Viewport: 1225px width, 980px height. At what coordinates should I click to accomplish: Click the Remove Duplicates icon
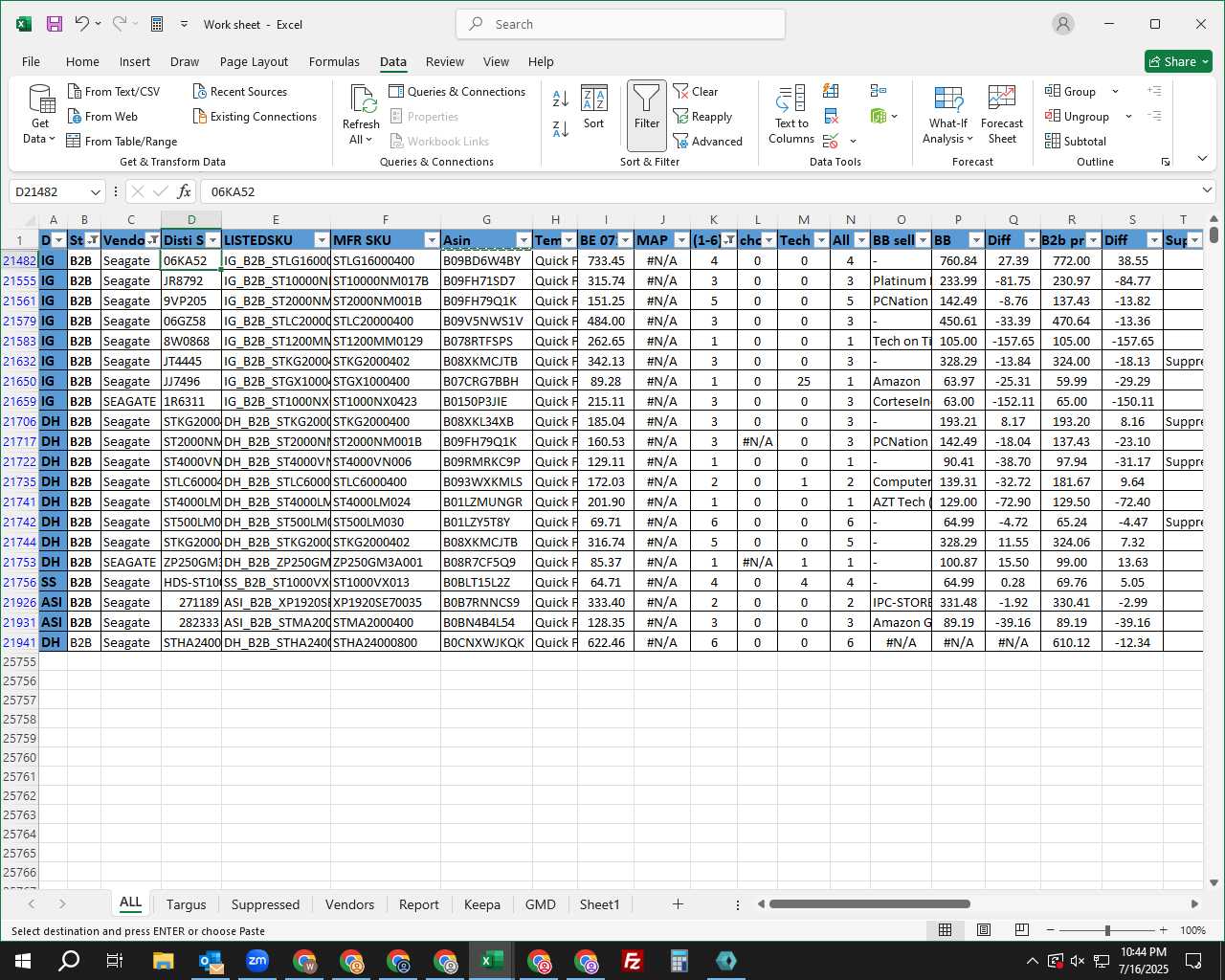click(832, 117)
